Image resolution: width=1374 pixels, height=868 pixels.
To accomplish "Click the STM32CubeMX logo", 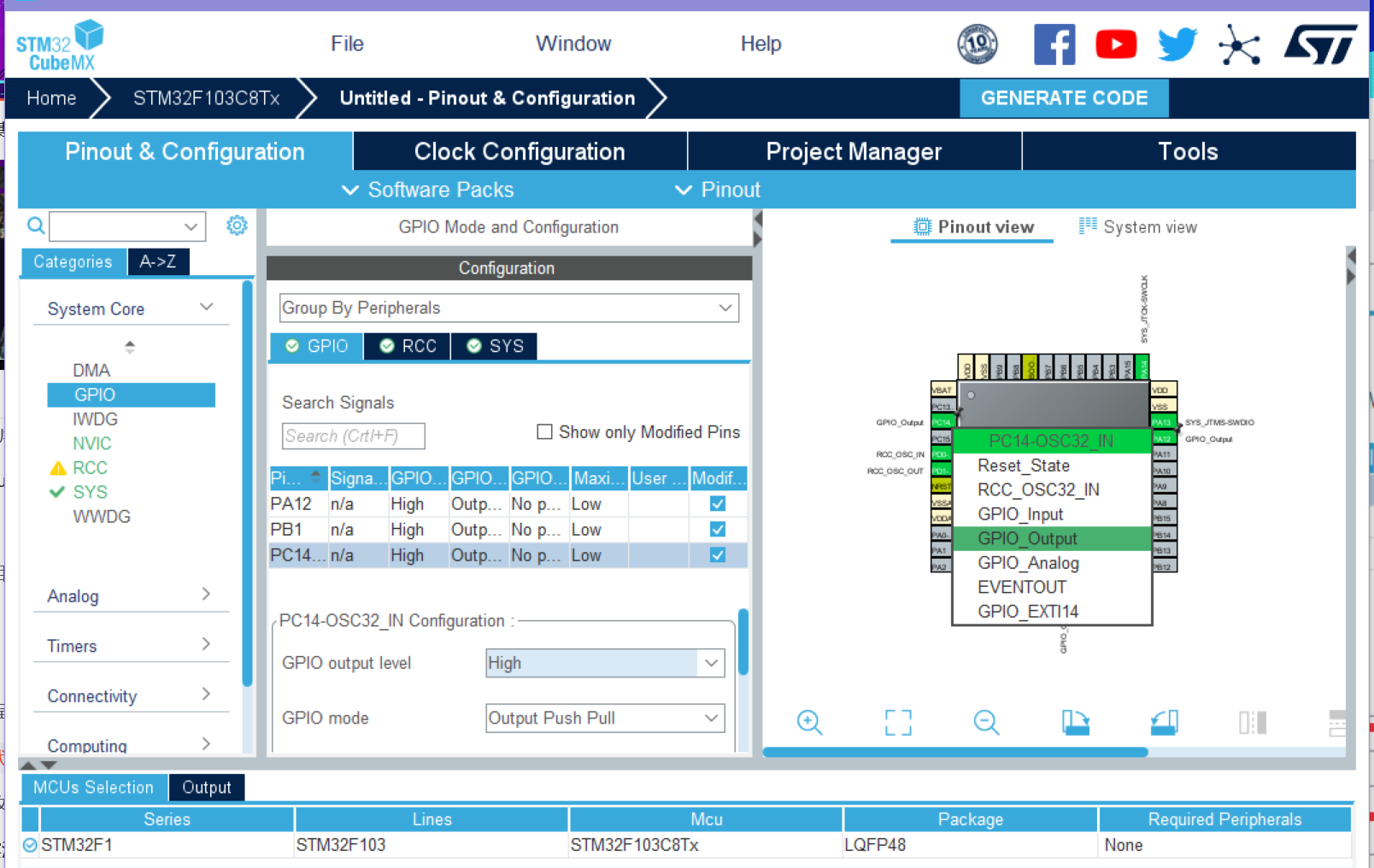I will click(x=60, y=45).
